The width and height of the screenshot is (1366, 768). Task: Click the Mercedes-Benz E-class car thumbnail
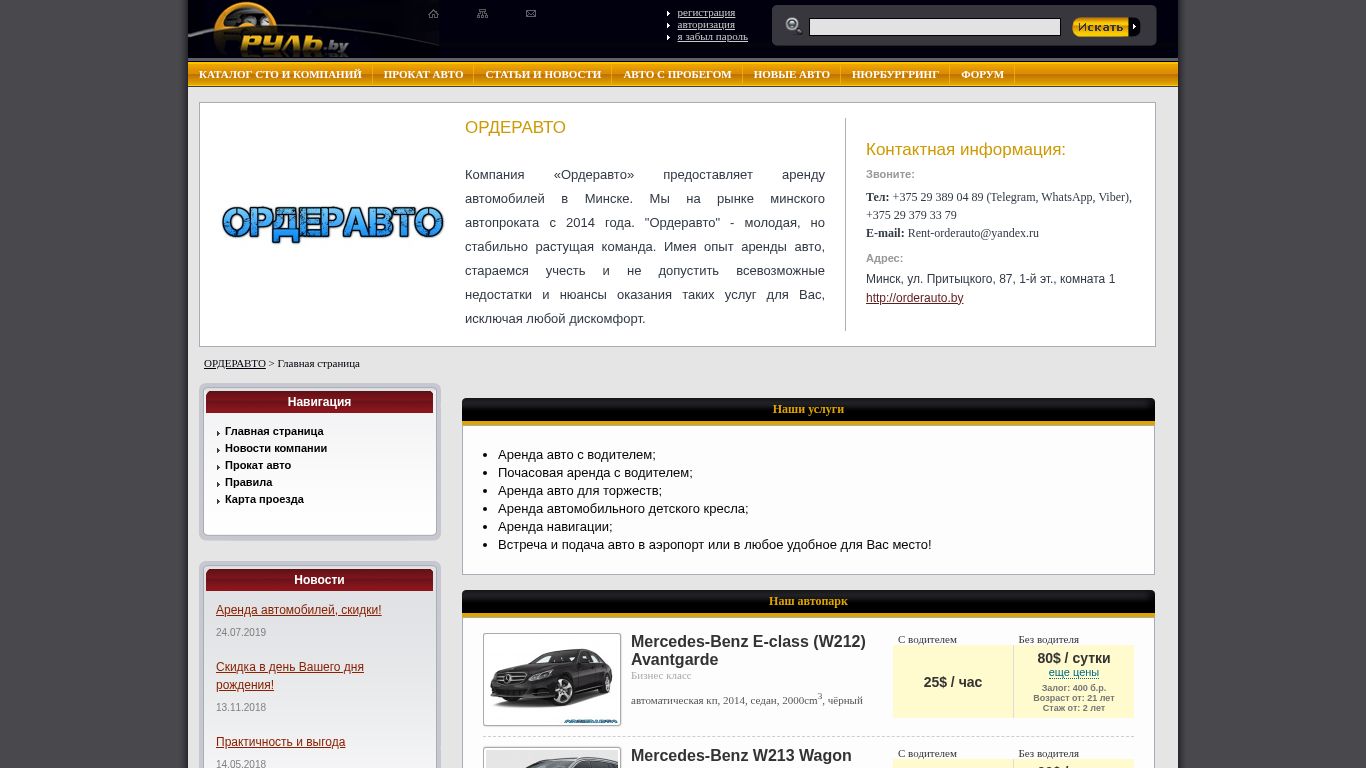[552, 679]
